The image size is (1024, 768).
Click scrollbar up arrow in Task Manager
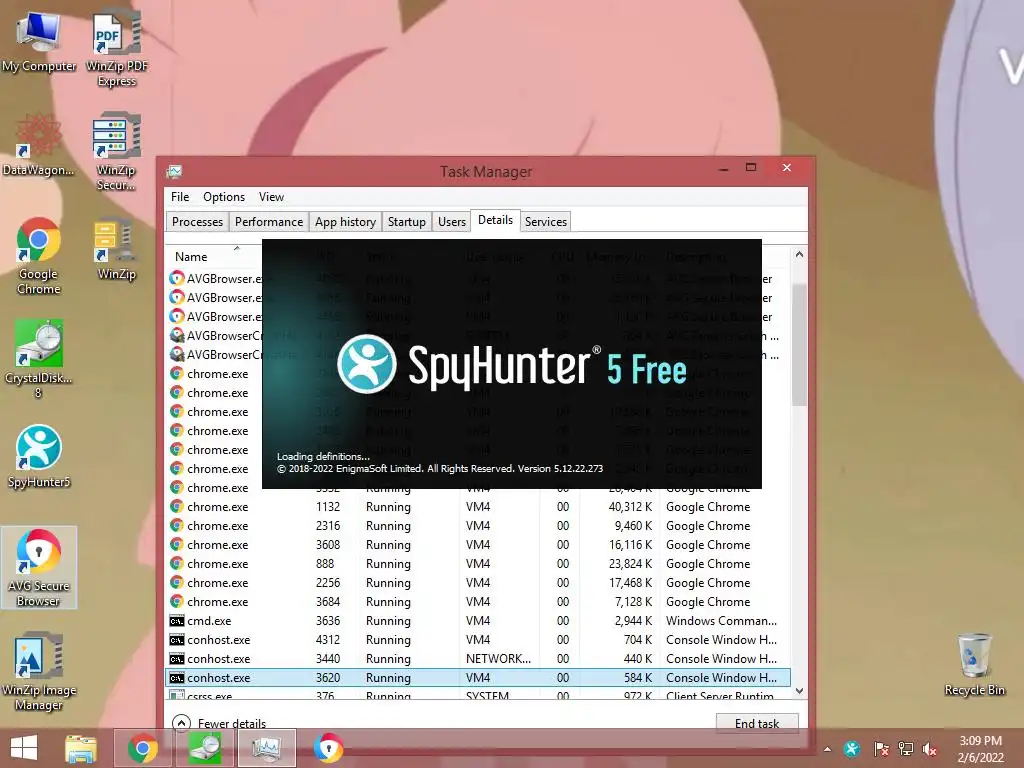799,255
